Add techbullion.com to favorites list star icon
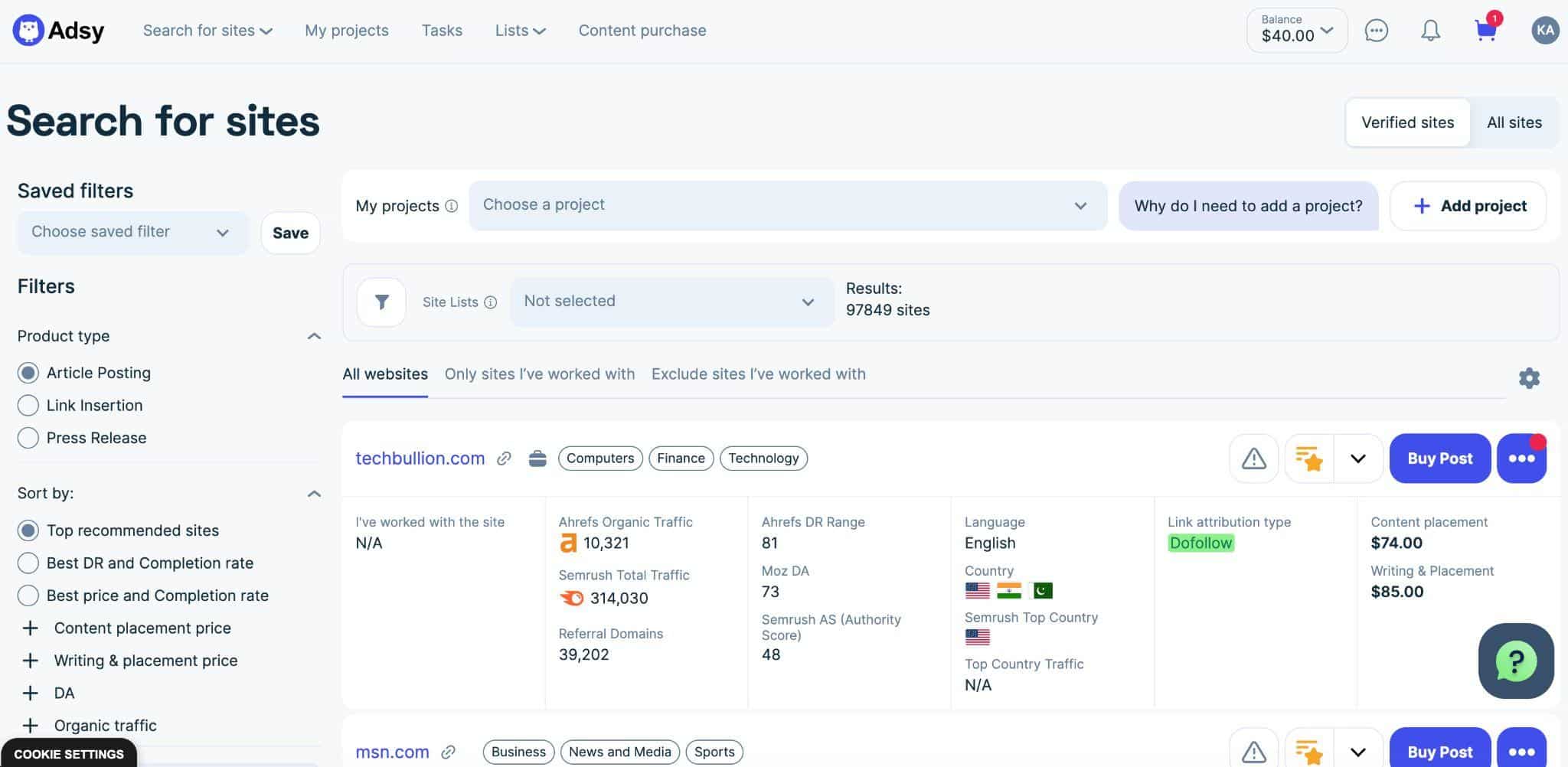1568x767 pixels. [x=1309, y=459]
